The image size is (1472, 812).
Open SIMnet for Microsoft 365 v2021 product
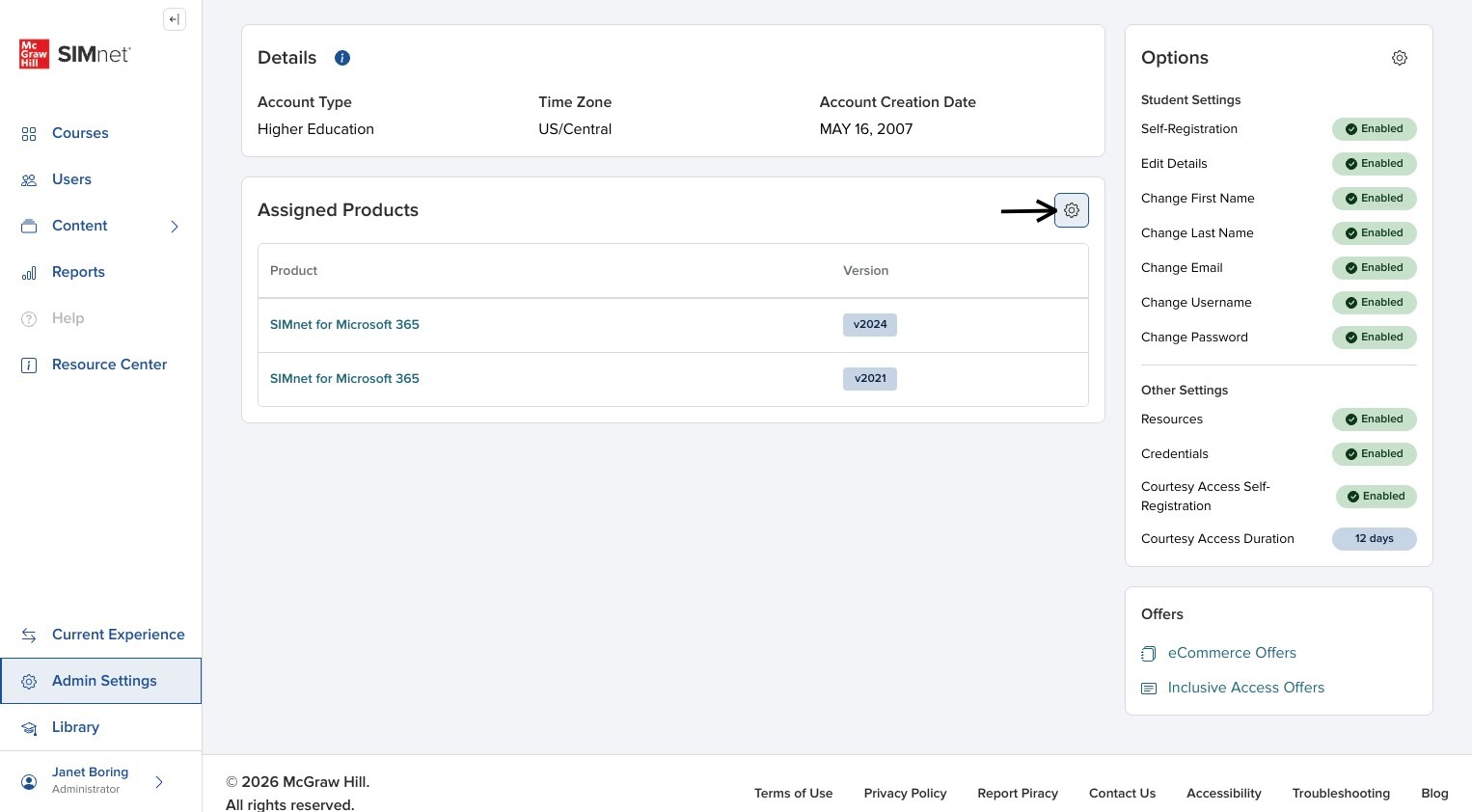coord(344,379)
